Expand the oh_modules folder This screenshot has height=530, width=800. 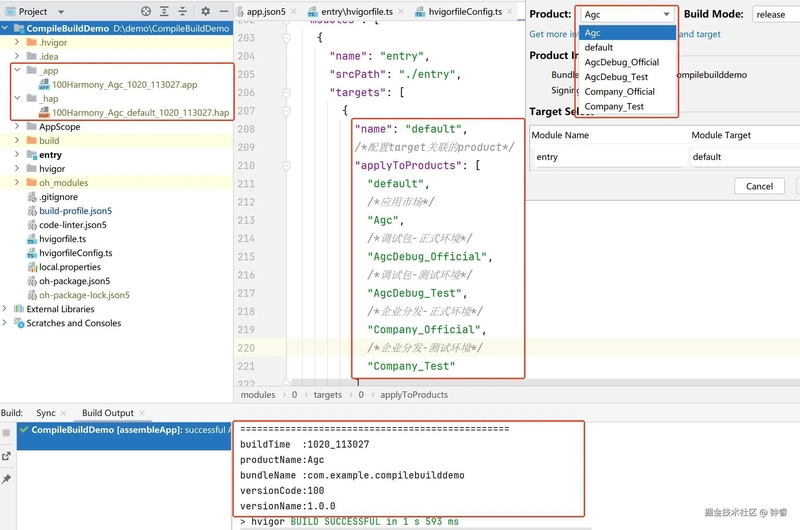point(17,182)
